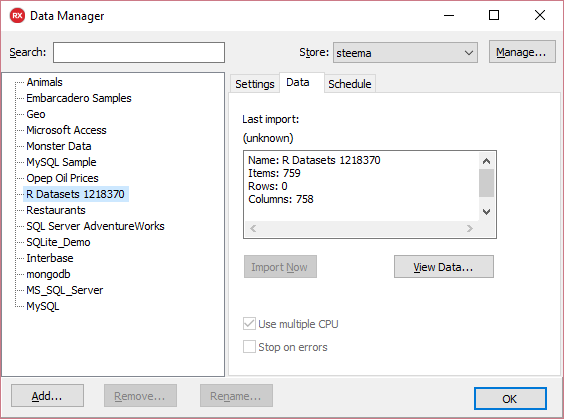Confirm with the OK button
Screen dimensions: 564x419
point(510,398)
